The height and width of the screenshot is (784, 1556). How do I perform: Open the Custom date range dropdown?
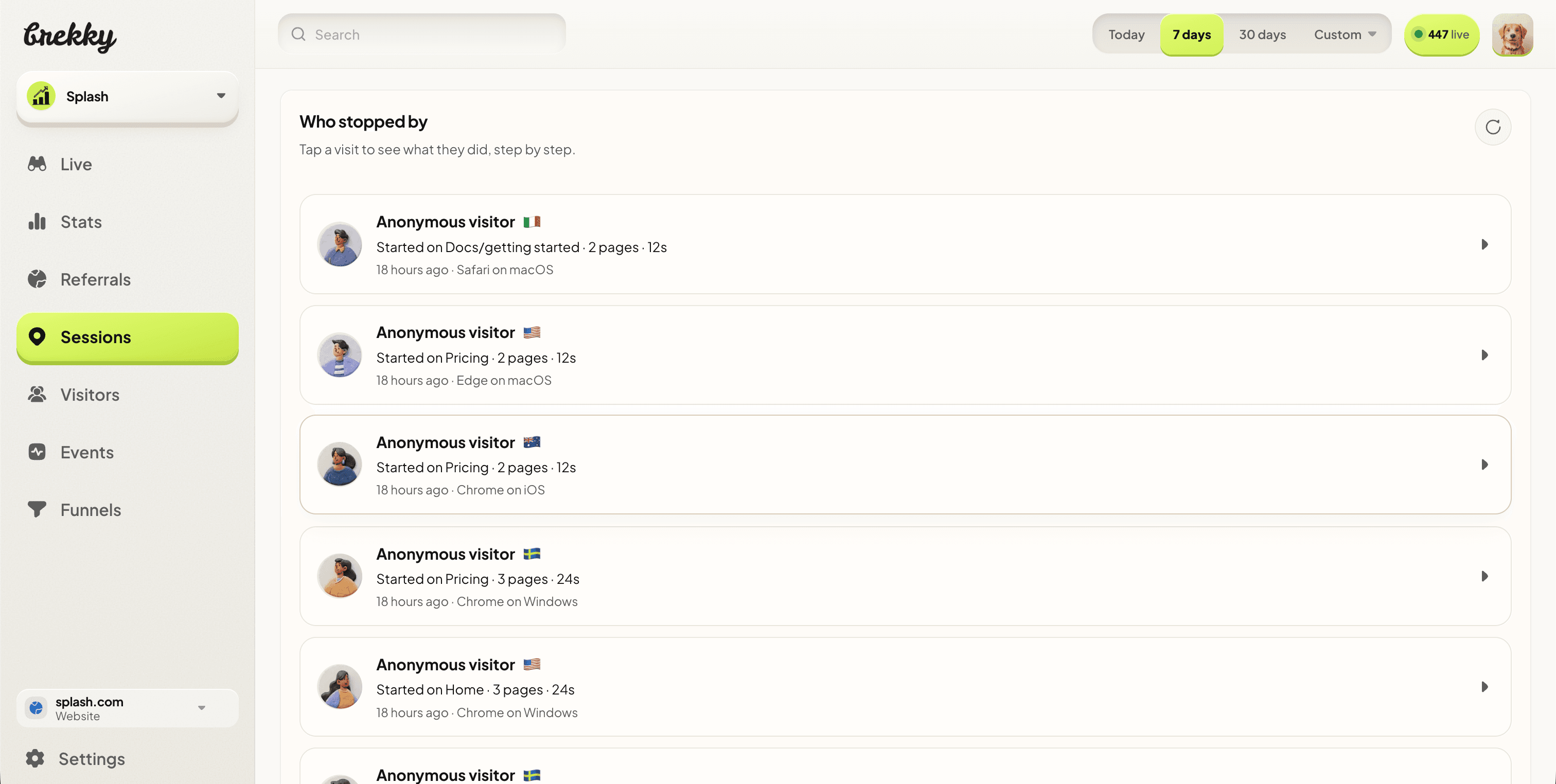click(x=1345, y=34)
